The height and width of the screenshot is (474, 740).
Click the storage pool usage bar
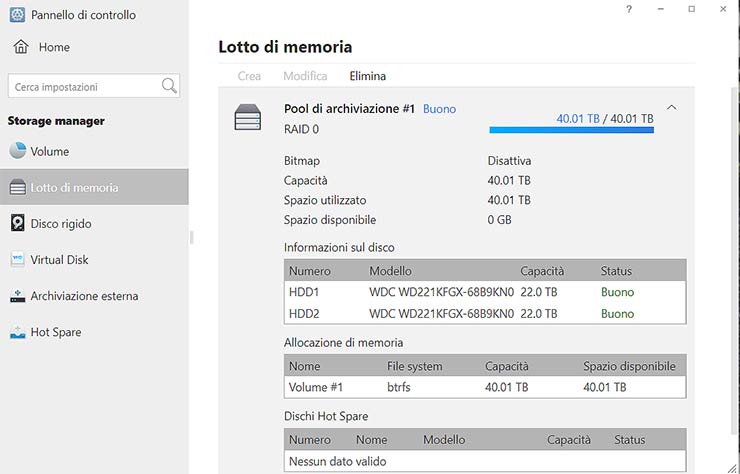[571, 129]
